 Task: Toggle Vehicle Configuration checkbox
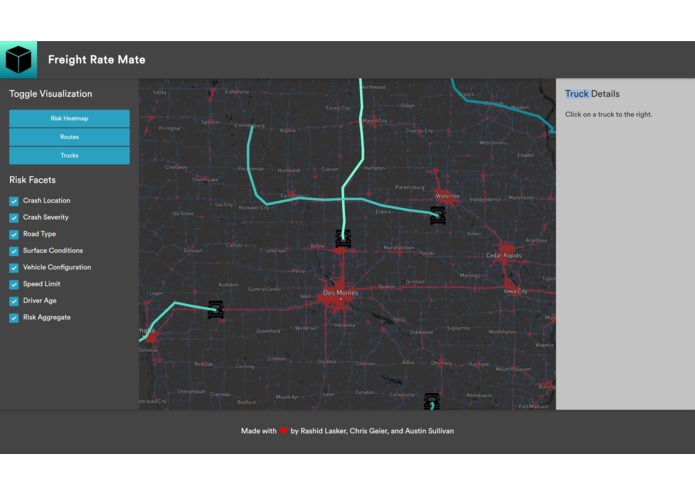(14, 268)
